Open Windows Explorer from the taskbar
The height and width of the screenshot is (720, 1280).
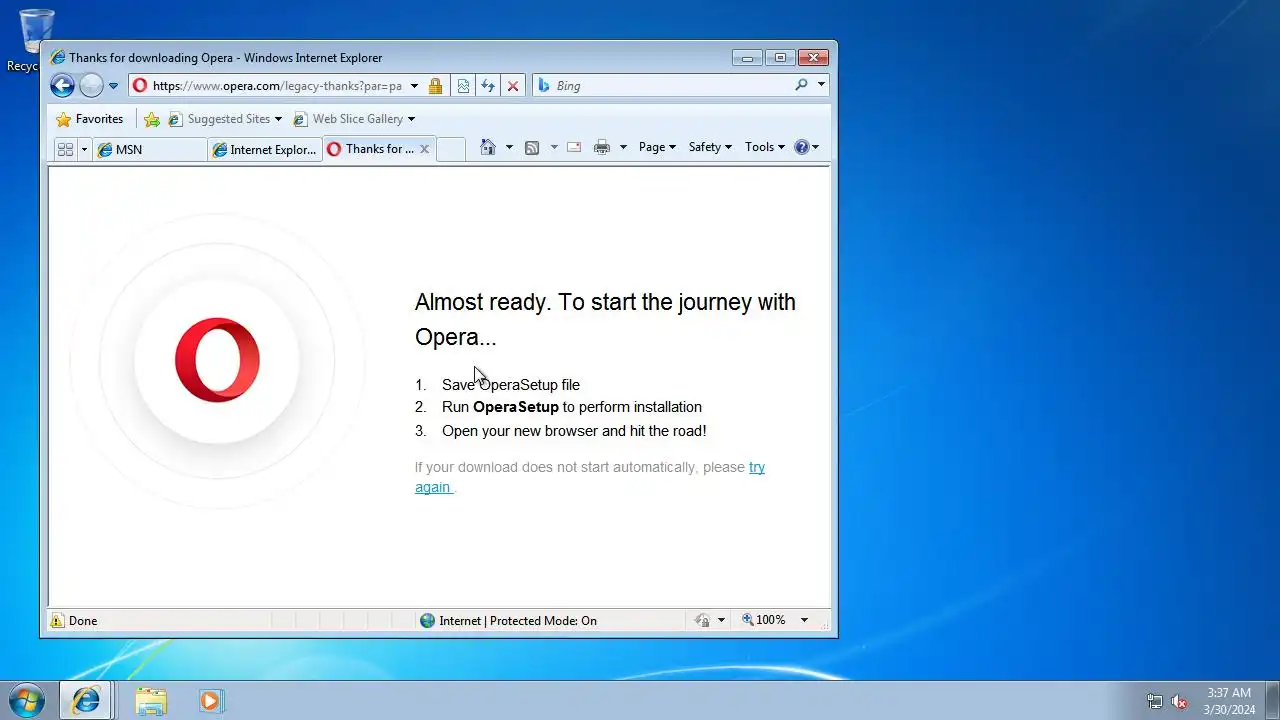click(x=151, y=701)
